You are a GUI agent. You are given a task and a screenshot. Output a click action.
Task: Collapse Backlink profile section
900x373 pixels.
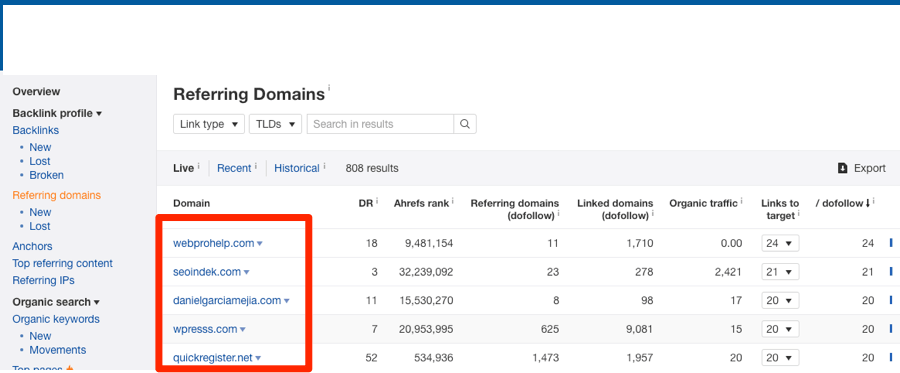(57, 114)
